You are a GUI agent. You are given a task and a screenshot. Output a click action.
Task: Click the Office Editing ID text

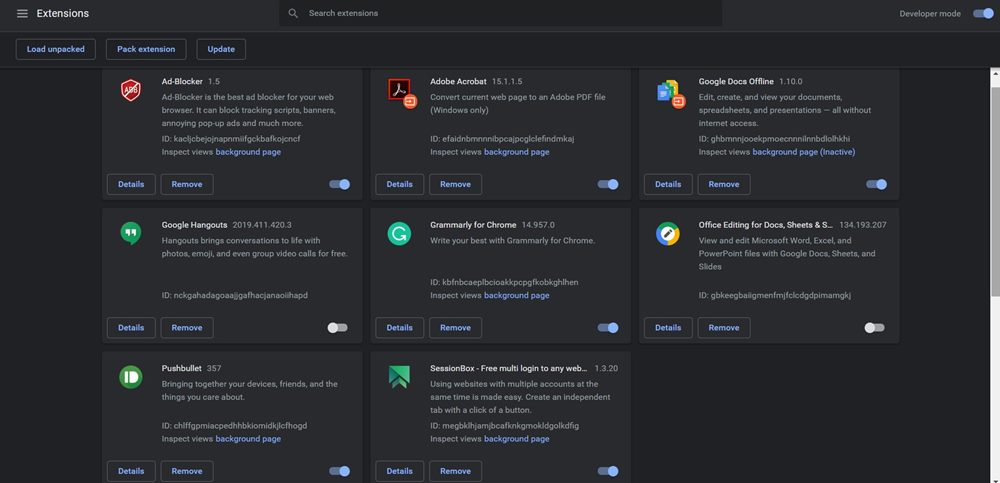coord(775,296)
